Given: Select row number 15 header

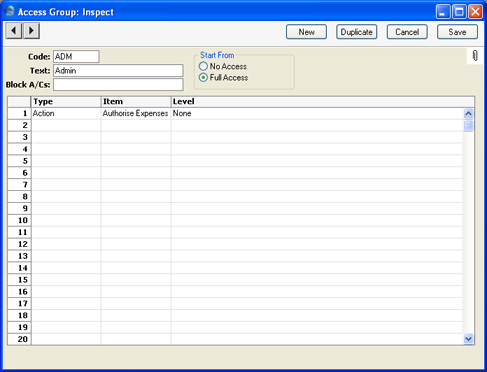Looking at the screenshot, I should pyautogui.click(x=19, y=280).
